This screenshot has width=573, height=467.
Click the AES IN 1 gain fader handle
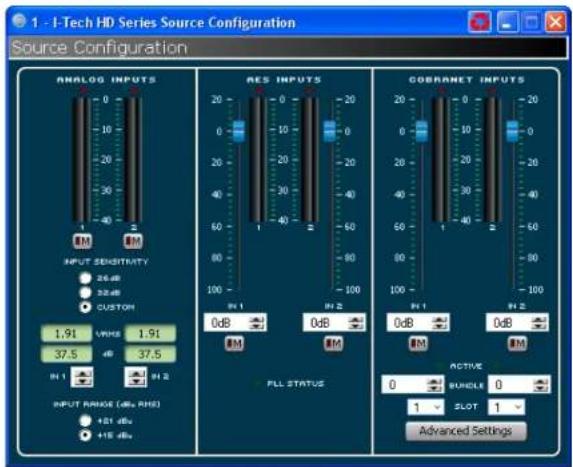239,131
